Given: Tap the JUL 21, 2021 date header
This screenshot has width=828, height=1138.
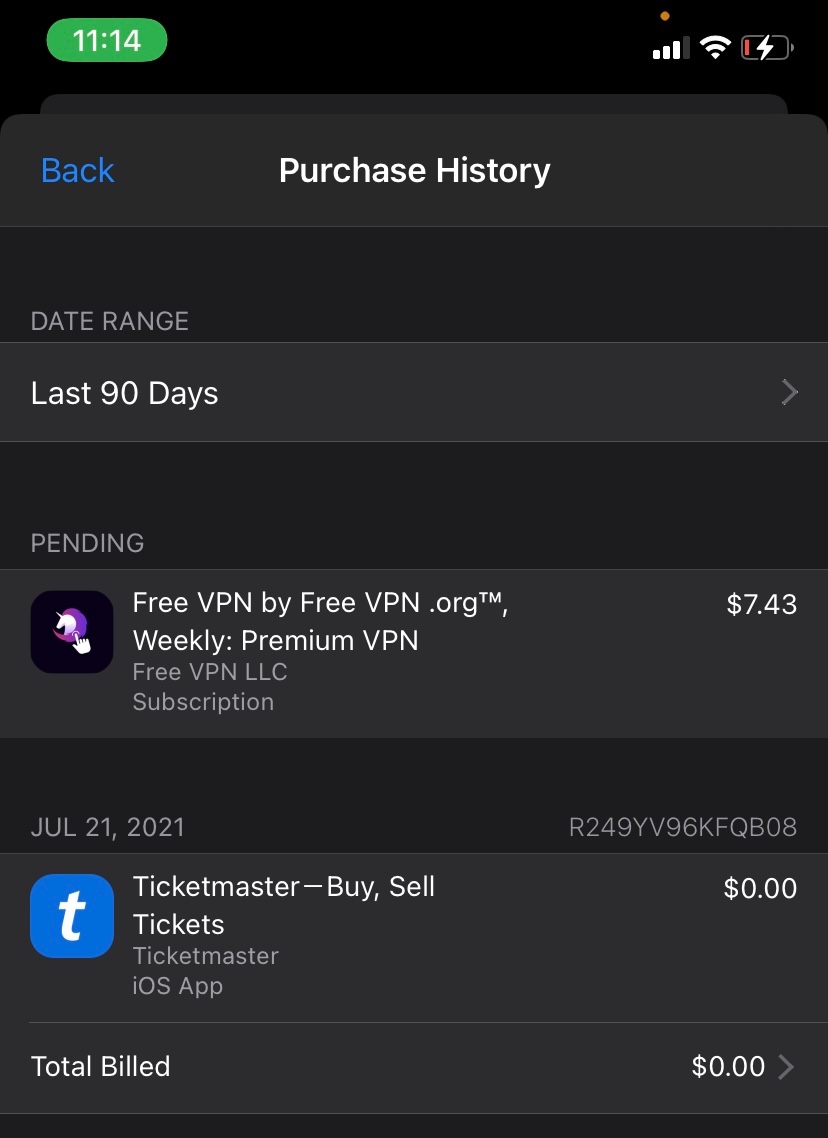Looking at the screenshot, I should tap(108, 827).
